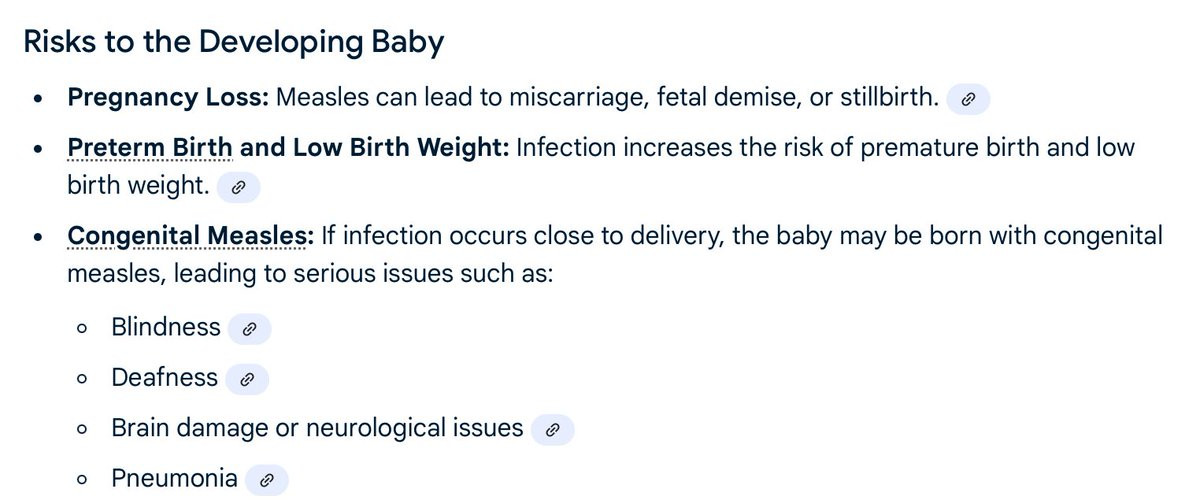Viewport: 1200px width, 500px height.
Task: Click the "Pneumonia" list item text
Action: (174, 479)
